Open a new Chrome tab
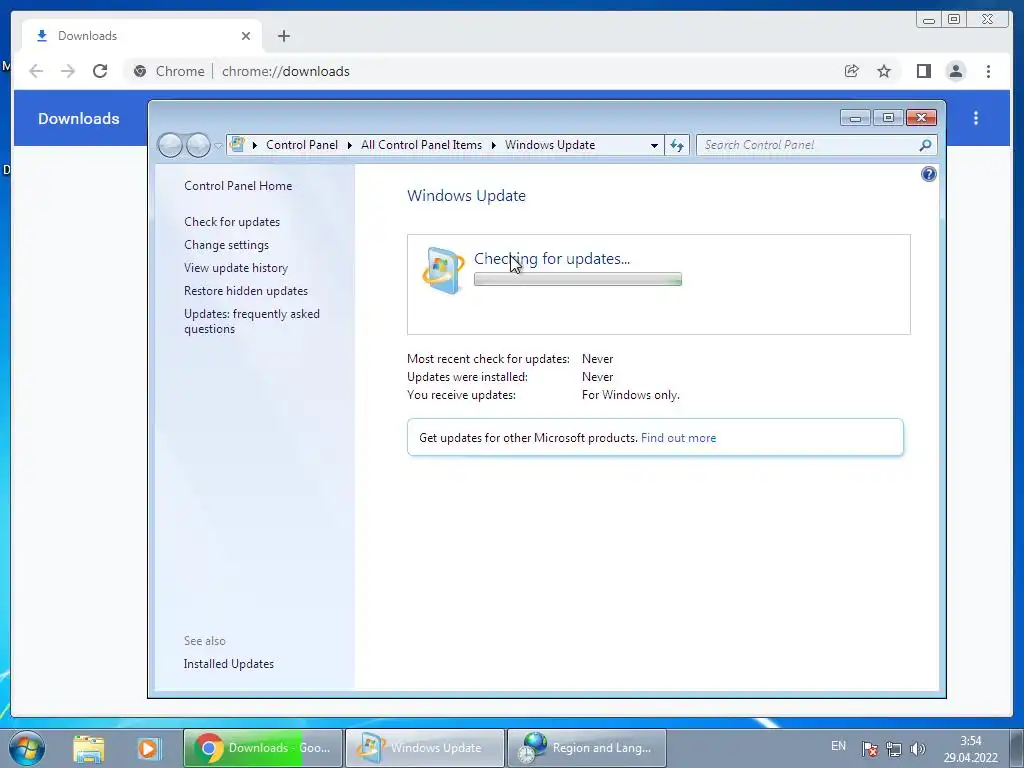Screen dimensions: 1024x768 click(x=283, y=36)
